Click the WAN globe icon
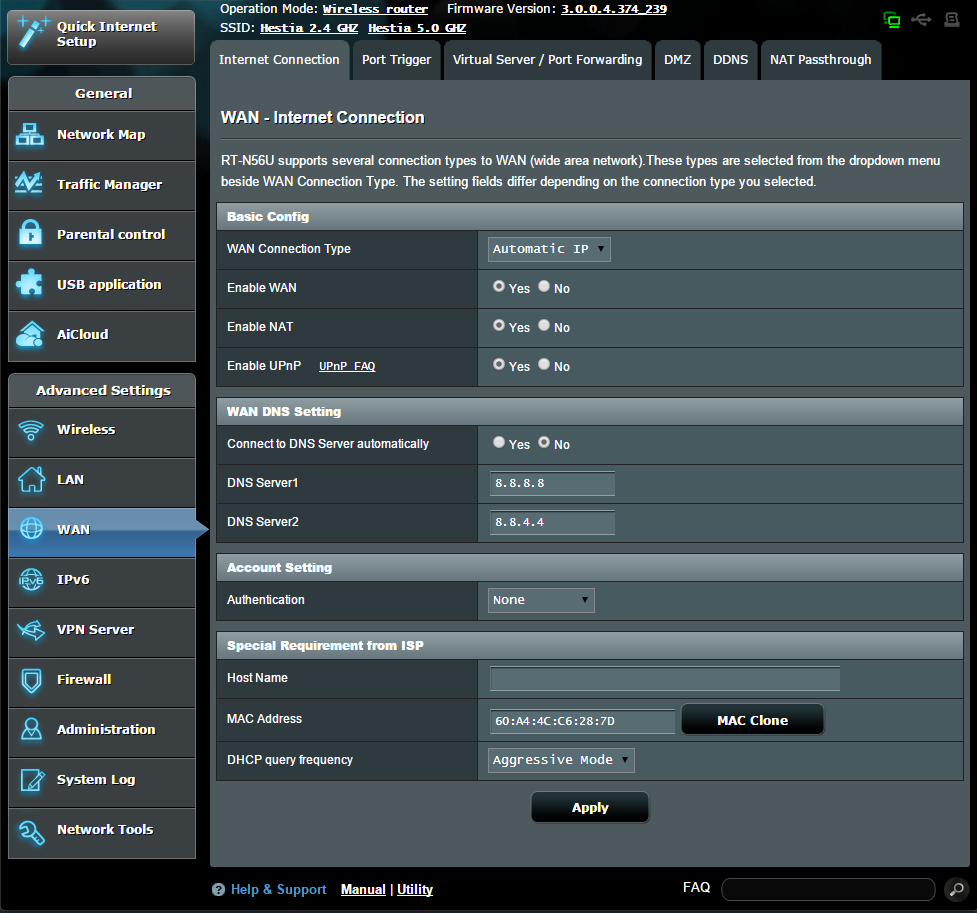977x913 pixels. pyautogui.click(x=31, y=528)
